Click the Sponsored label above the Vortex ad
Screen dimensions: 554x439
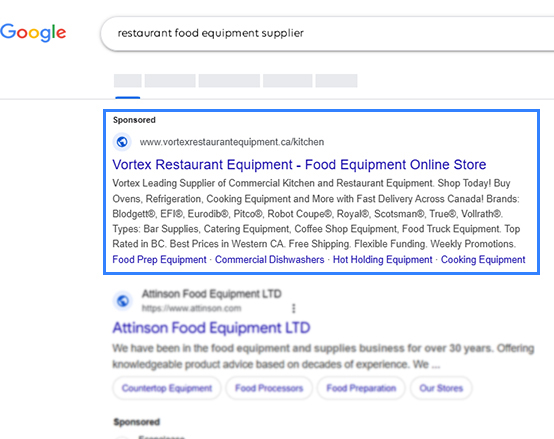pos(134,120)
